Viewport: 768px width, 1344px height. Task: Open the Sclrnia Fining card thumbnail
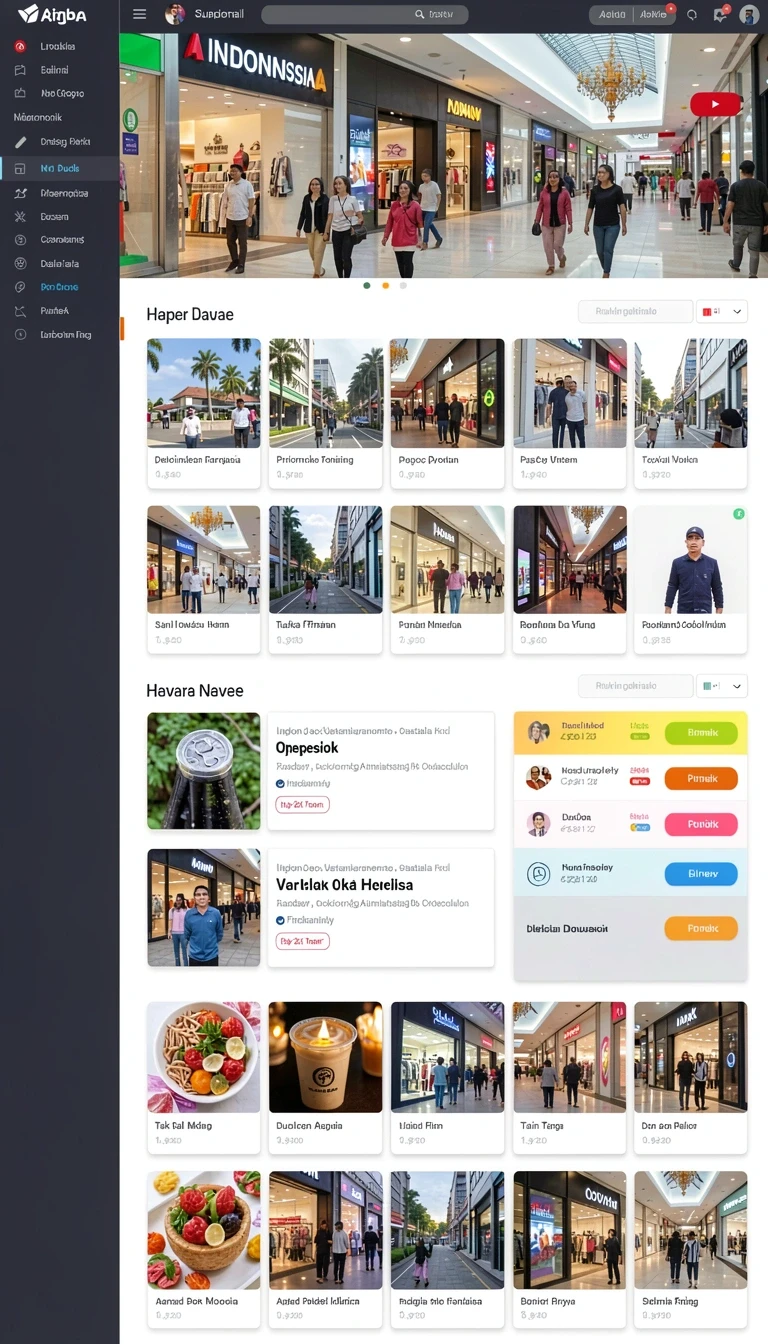691,1230
